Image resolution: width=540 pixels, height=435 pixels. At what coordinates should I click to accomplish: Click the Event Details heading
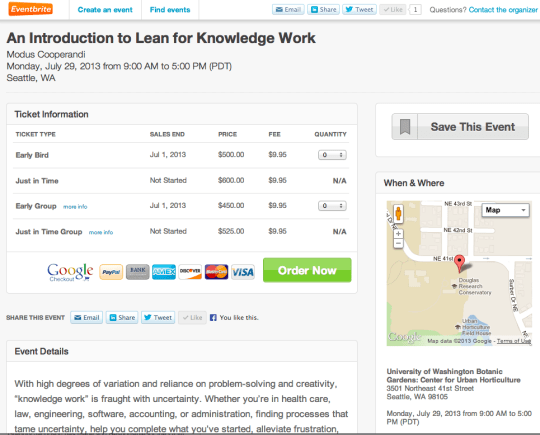click(x=41, y=351)
